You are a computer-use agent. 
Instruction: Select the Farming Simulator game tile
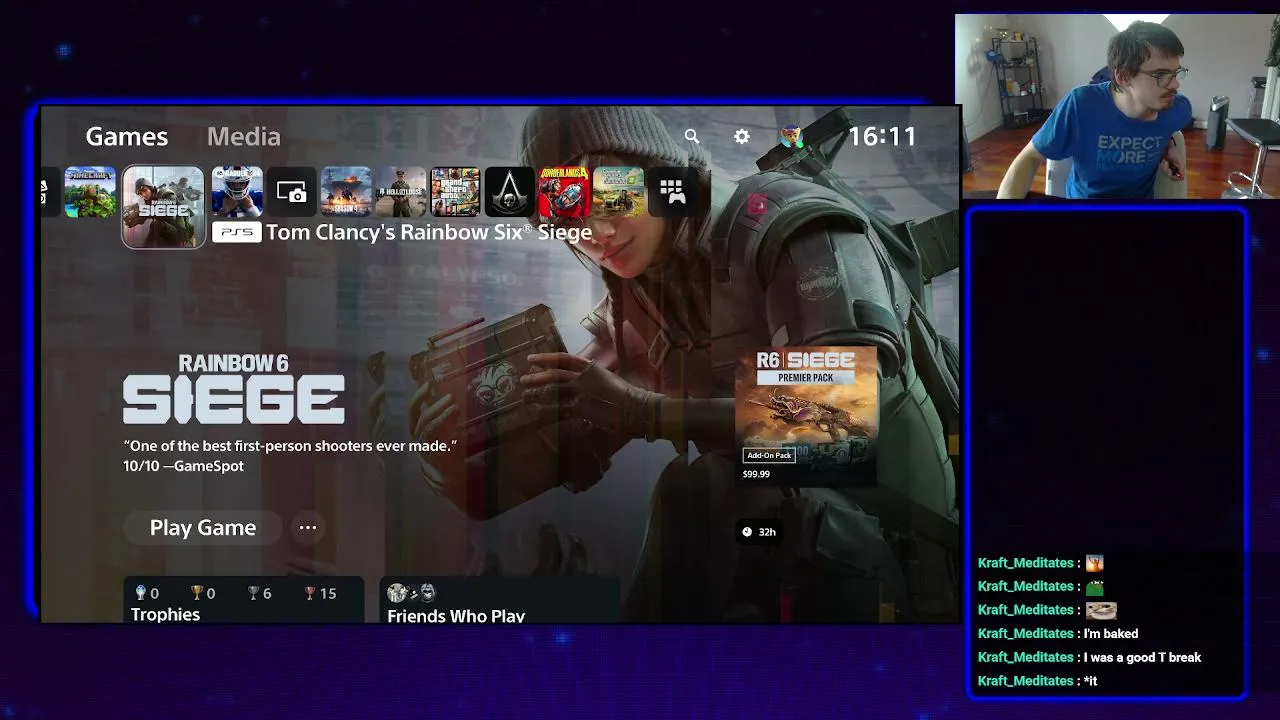coord(619,192)
